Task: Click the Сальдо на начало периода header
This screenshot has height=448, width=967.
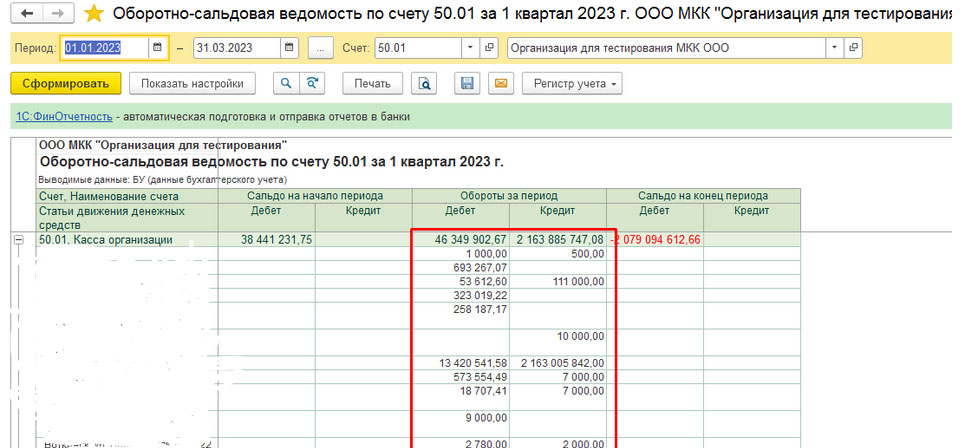Action: 315,196
